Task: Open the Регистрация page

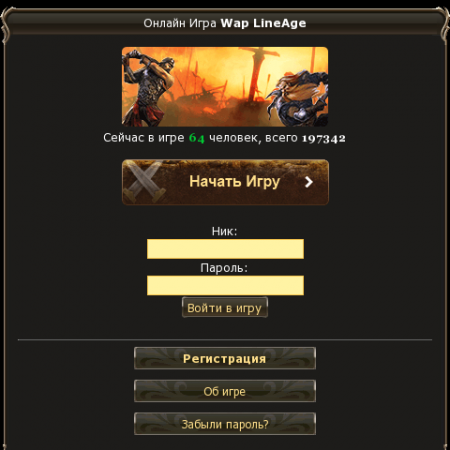Action: pos(225,358)
